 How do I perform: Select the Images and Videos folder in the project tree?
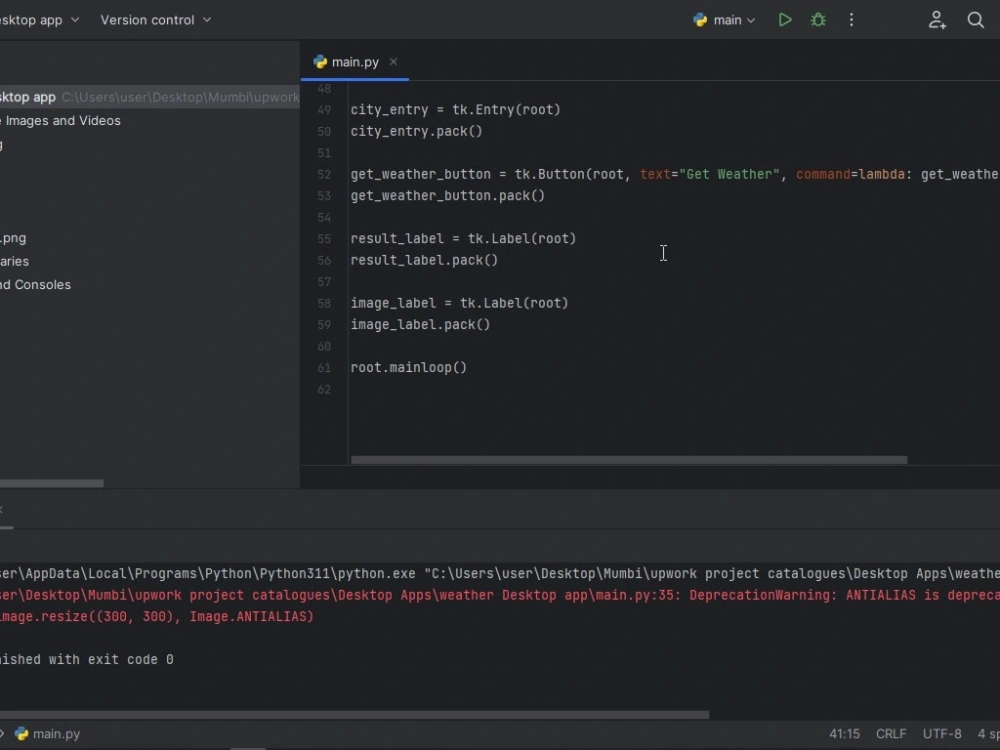pos(62,121)
